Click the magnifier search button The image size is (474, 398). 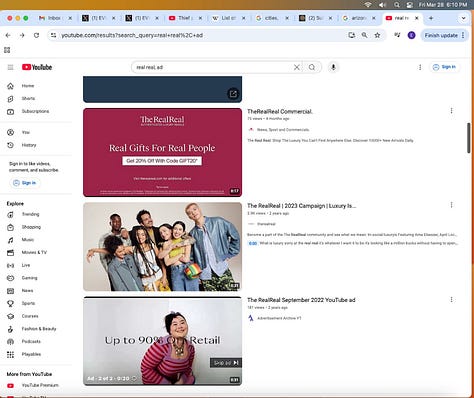(312, 67)
